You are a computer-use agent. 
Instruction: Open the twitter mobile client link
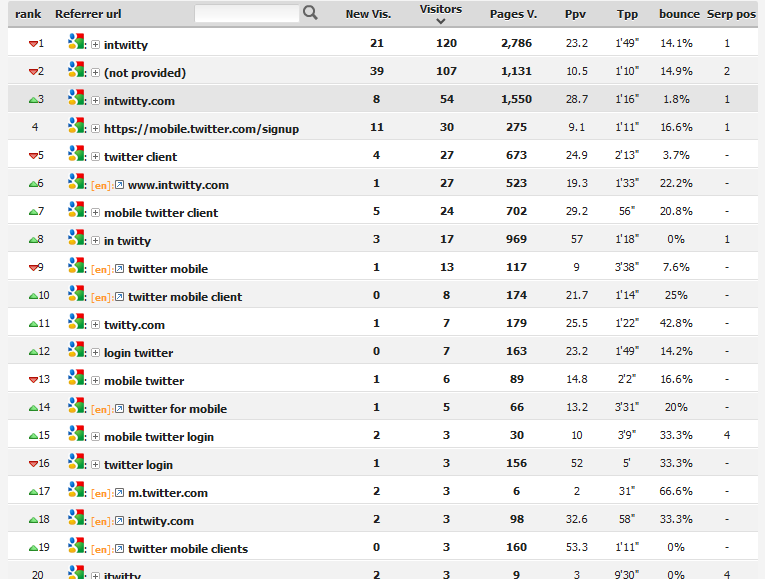click(185, 297)
